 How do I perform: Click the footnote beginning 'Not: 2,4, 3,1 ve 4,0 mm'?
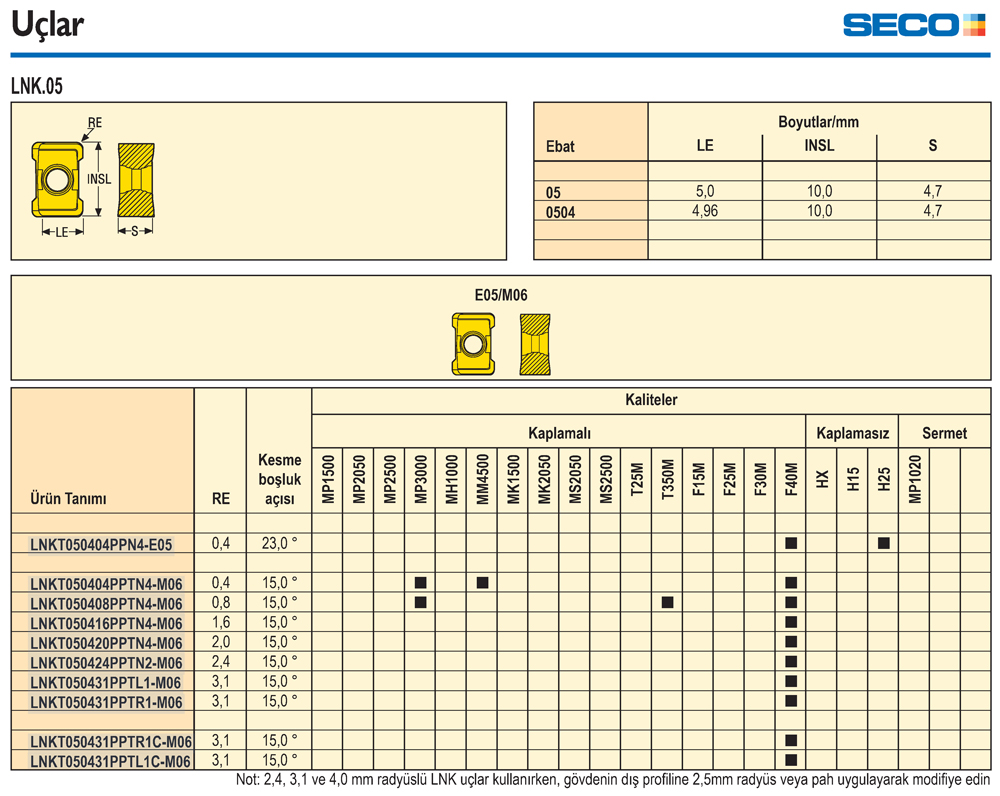pyautogui.click(x=613, y=779)
